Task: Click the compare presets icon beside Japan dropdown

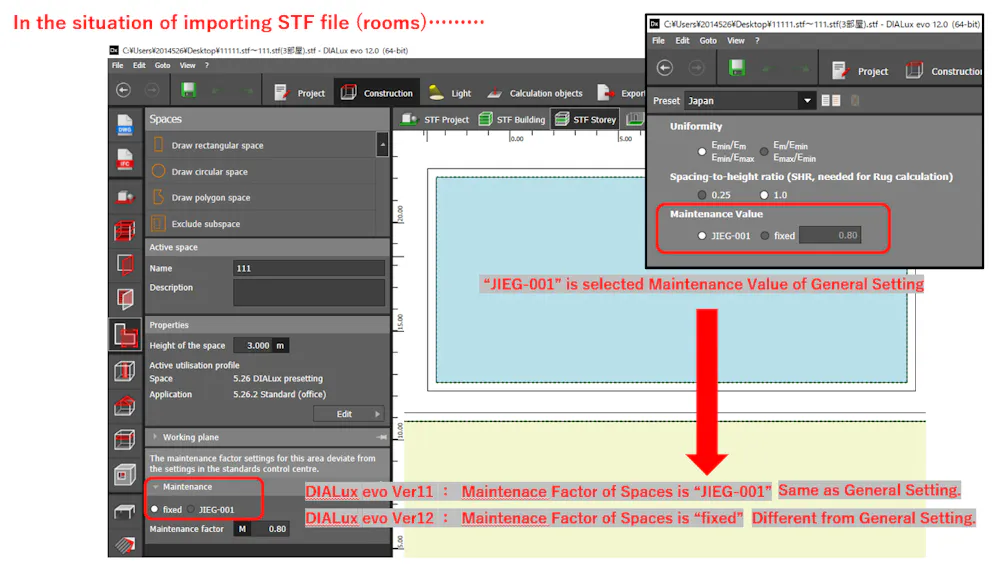Action: coord(831,101)
